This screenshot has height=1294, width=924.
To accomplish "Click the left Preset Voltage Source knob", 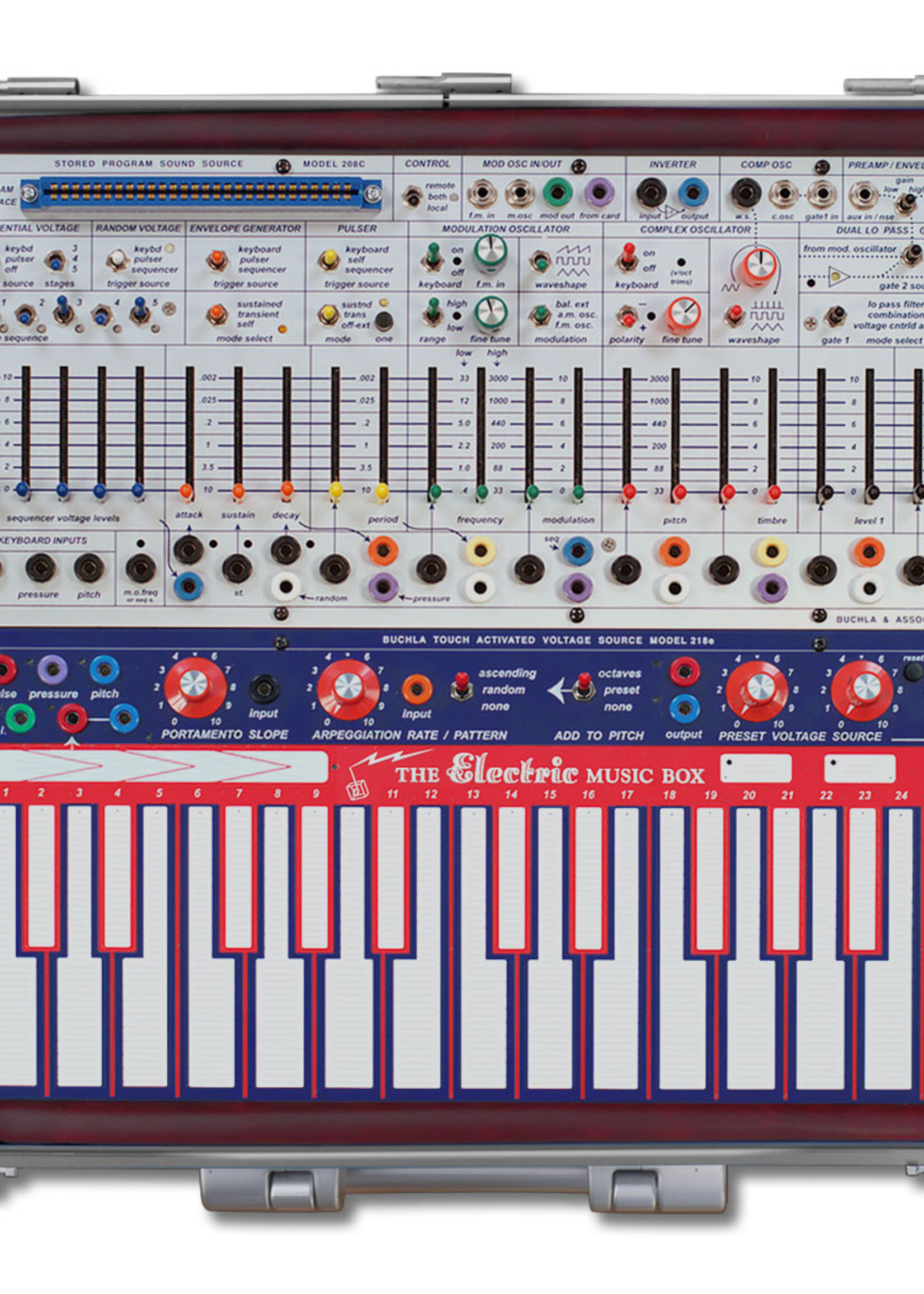I will 757,690.
